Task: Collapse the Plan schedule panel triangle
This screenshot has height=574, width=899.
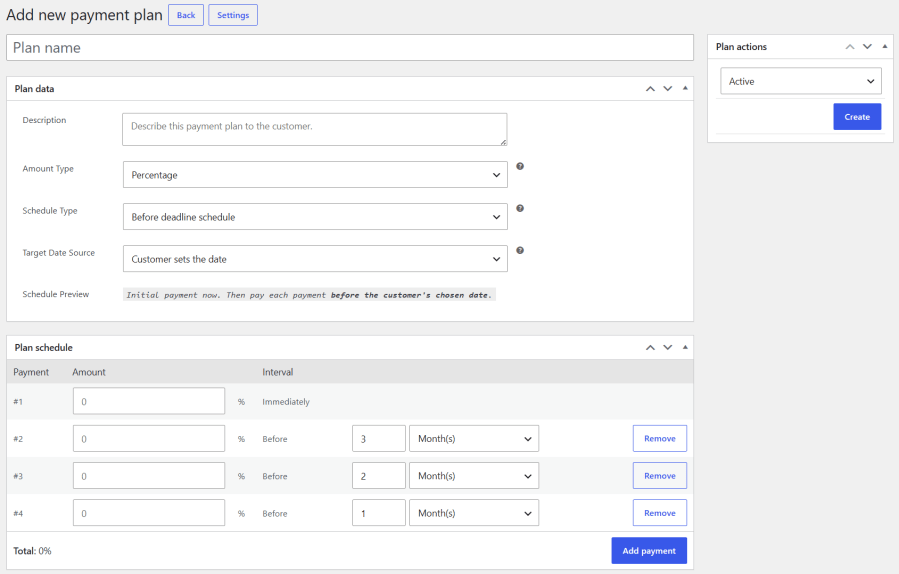Action: click(685, 347)
